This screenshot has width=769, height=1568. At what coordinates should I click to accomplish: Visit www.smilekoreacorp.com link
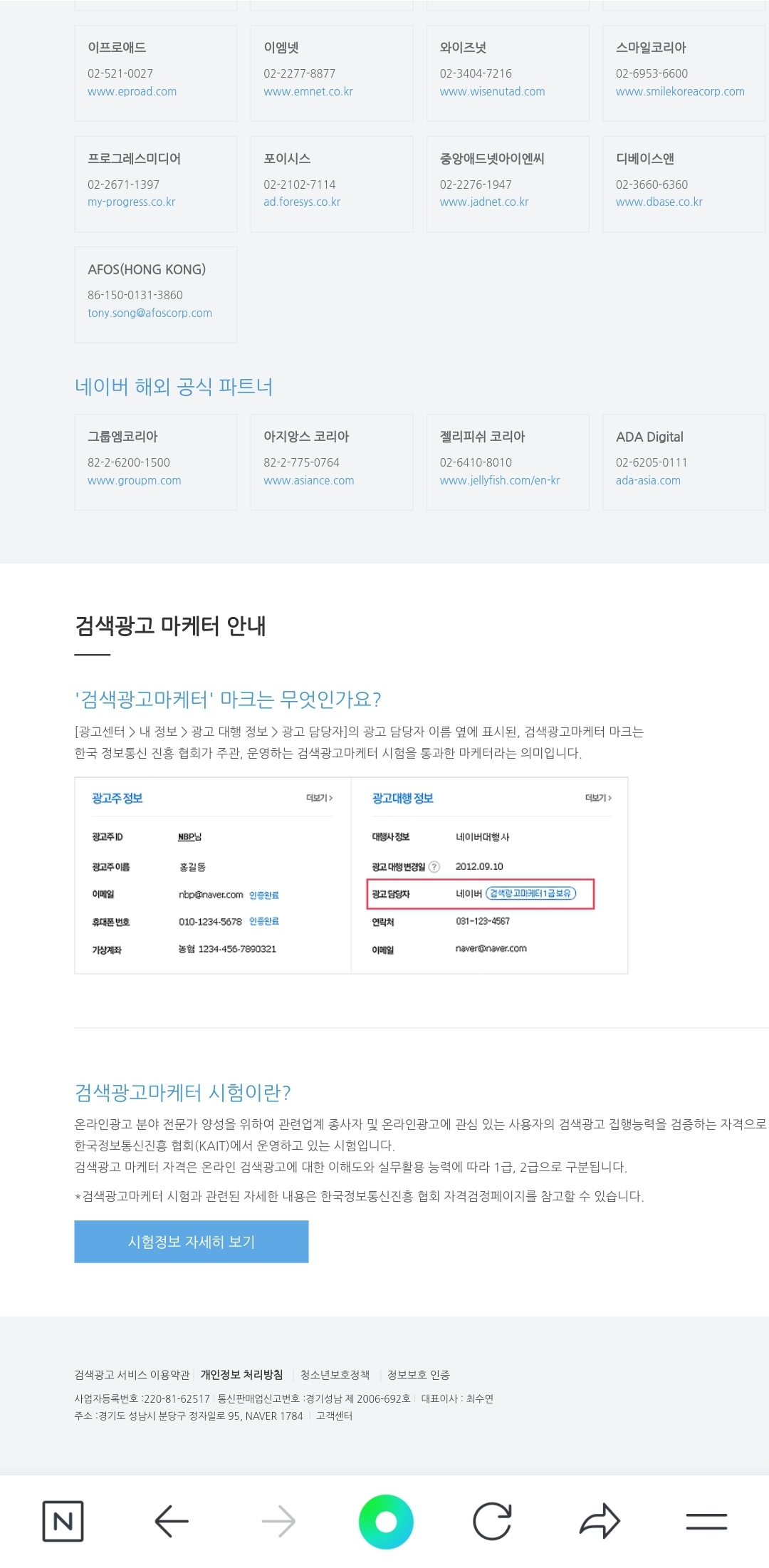pyautogui.click(x=680, y=92)
